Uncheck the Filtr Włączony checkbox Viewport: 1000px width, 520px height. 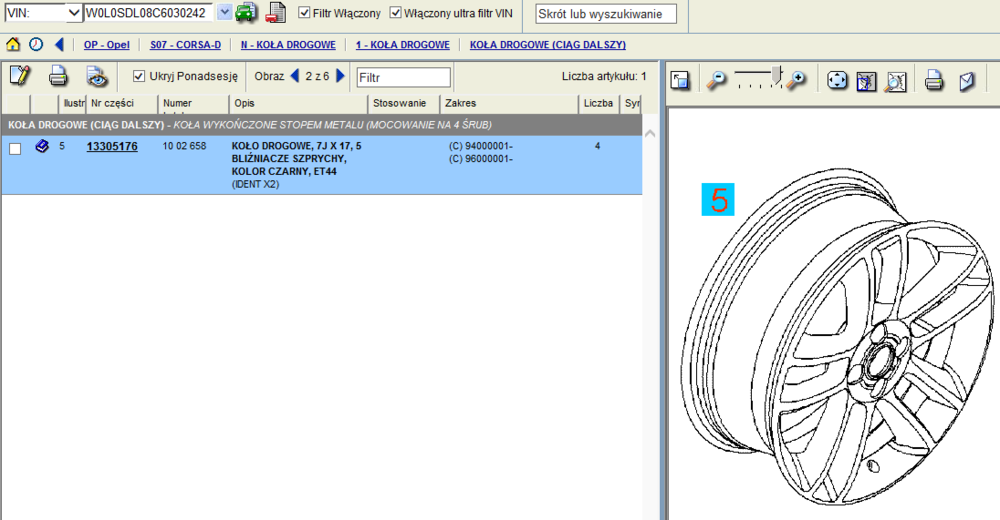click(x=305, y=13)
